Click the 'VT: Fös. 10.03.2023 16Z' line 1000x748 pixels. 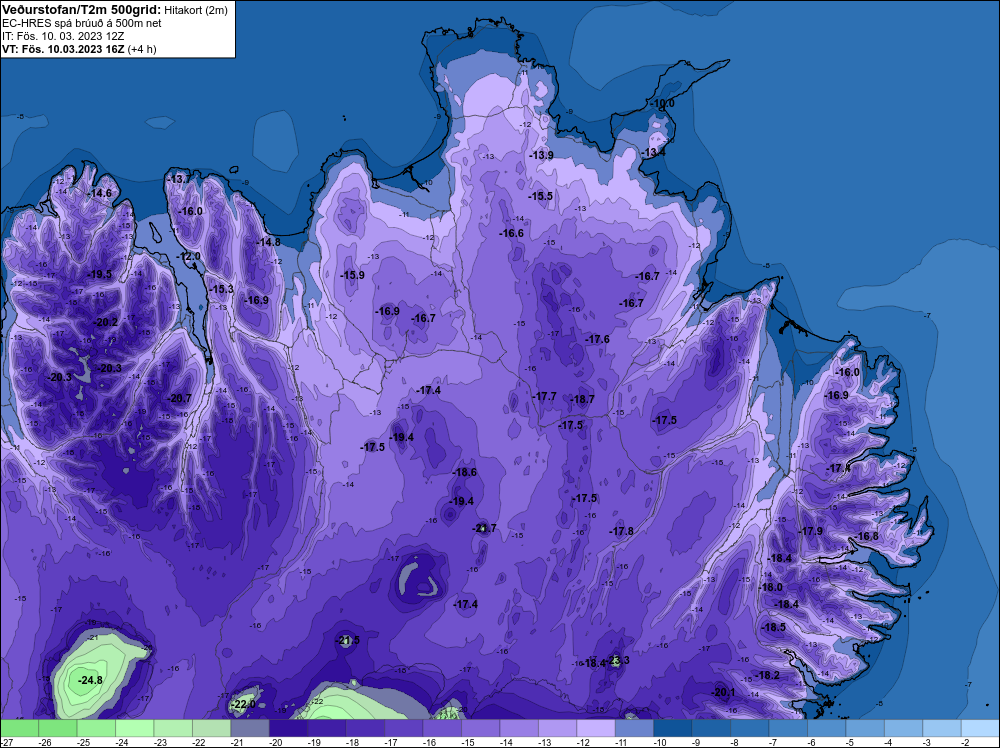click(63, 49)
